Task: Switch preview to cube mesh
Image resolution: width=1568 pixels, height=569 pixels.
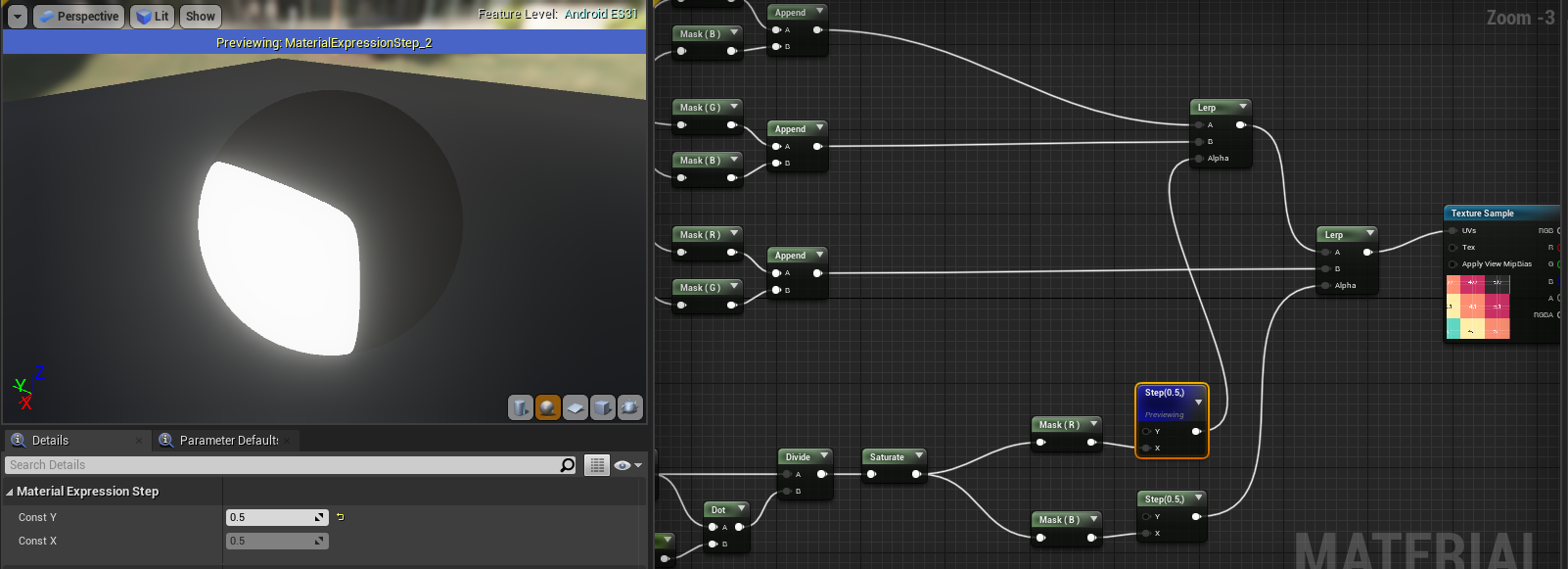Action: pos(603,407)
